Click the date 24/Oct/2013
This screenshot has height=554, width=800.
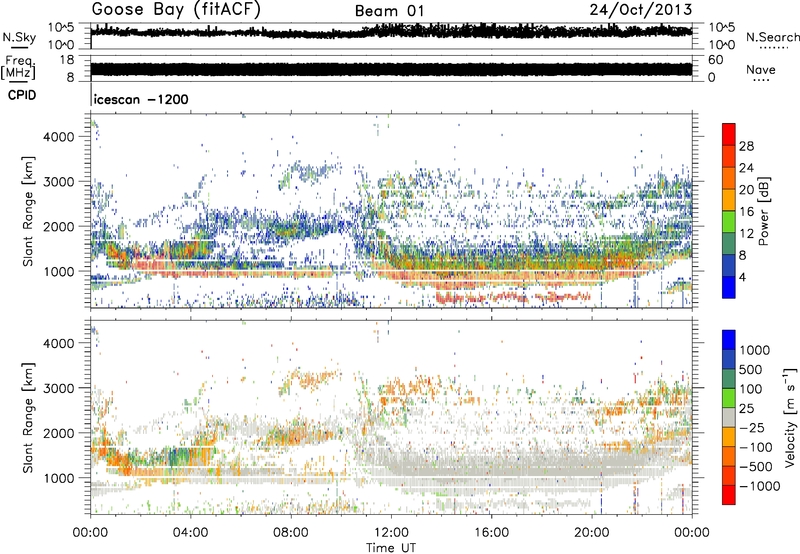coord(641,10)
